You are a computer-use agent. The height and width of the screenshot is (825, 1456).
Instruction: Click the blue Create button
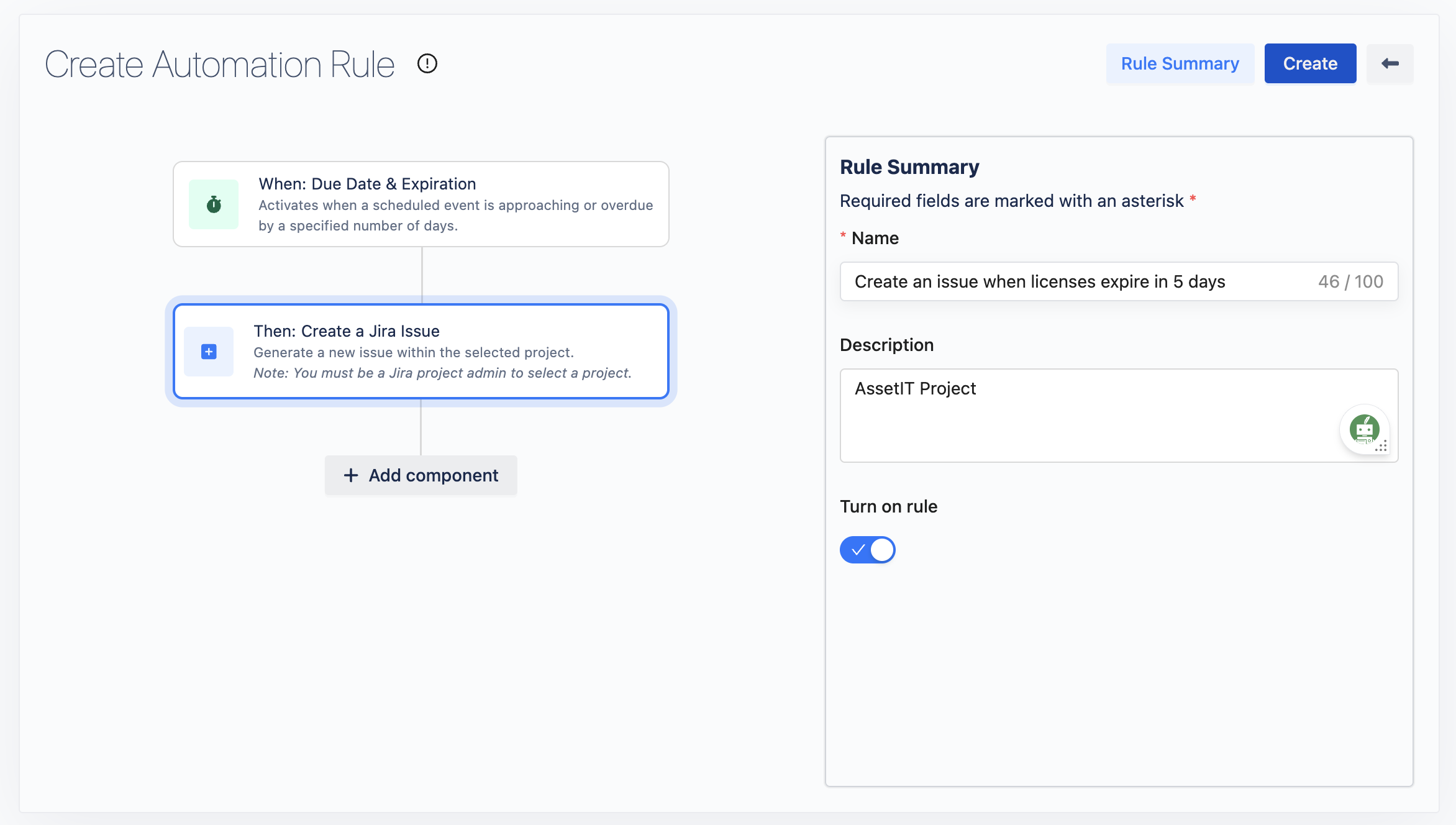[x=1310, y=63]
